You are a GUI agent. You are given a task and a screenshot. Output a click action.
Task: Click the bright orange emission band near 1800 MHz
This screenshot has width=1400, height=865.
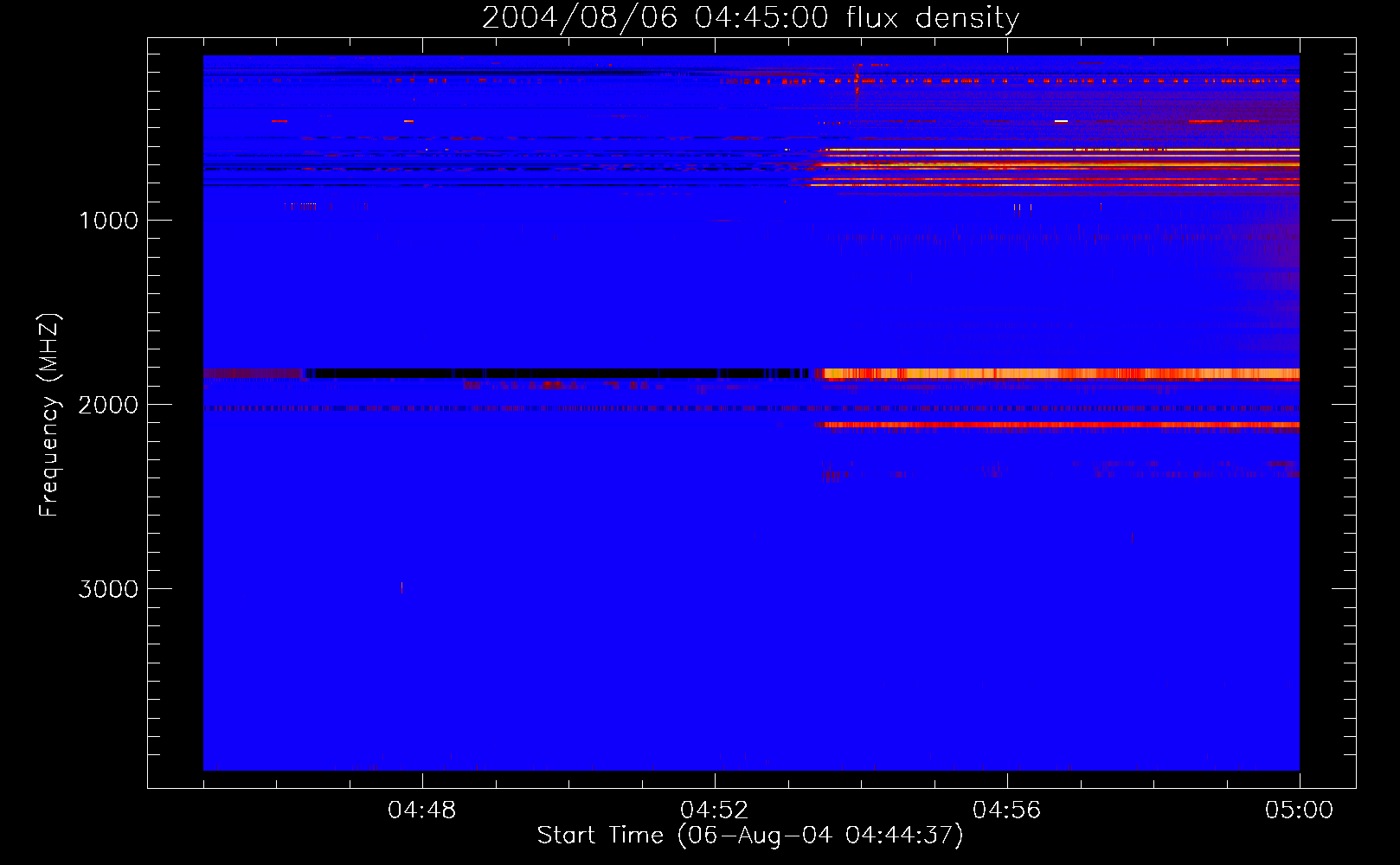click(x=1060, y=374)
